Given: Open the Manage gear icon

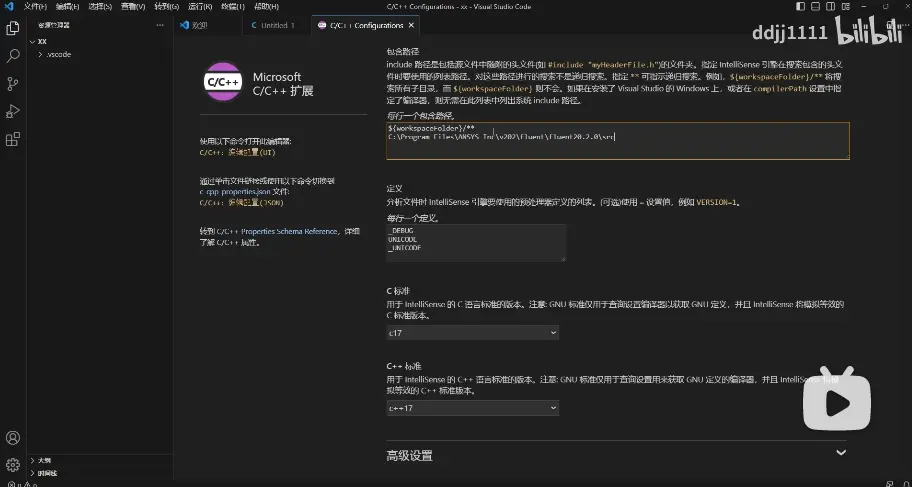Looking at the screenshot, I should point(13,465).
